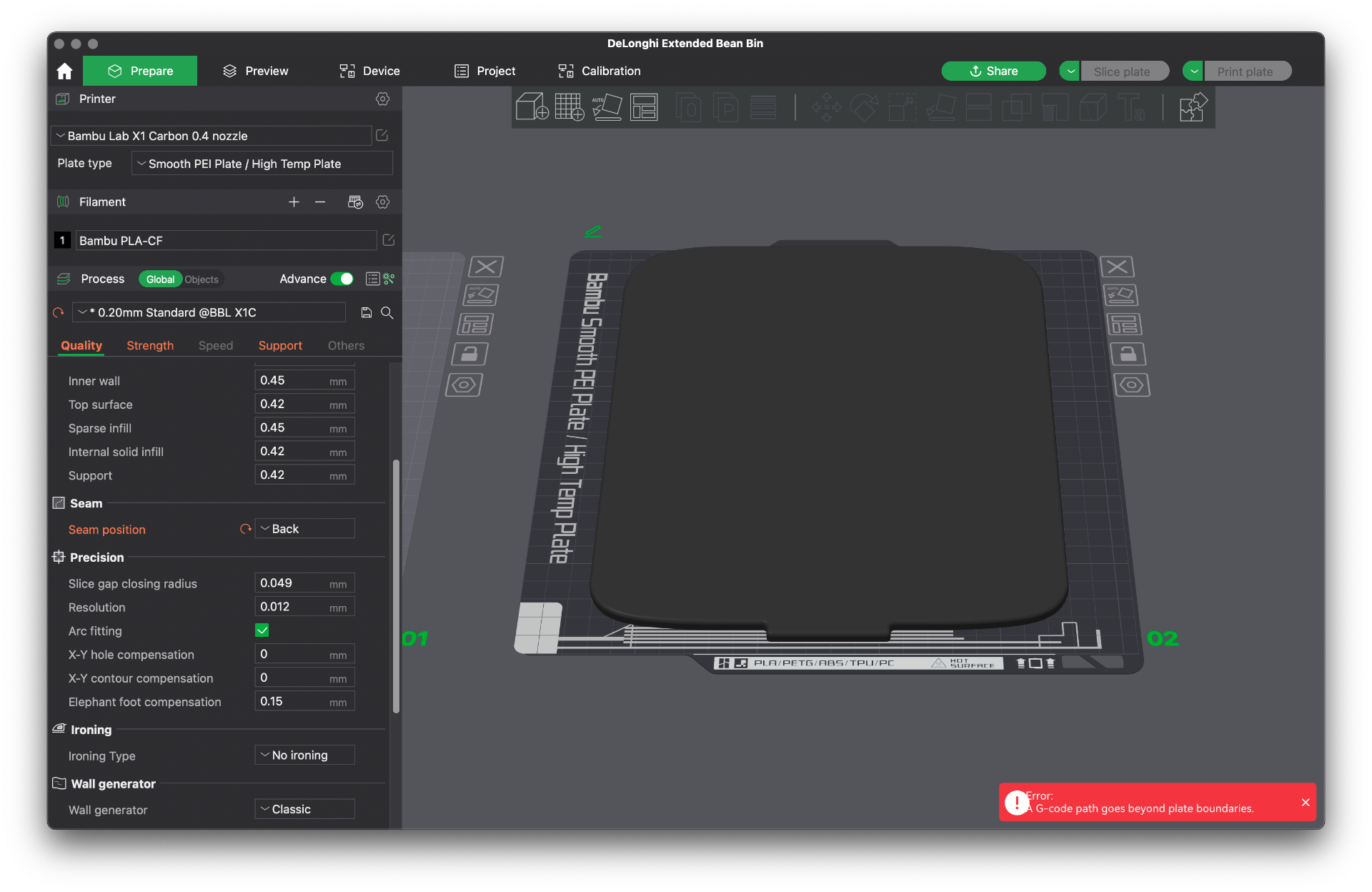
Task: Switch Process scope to Objects
Action: [x=202, y=279]
